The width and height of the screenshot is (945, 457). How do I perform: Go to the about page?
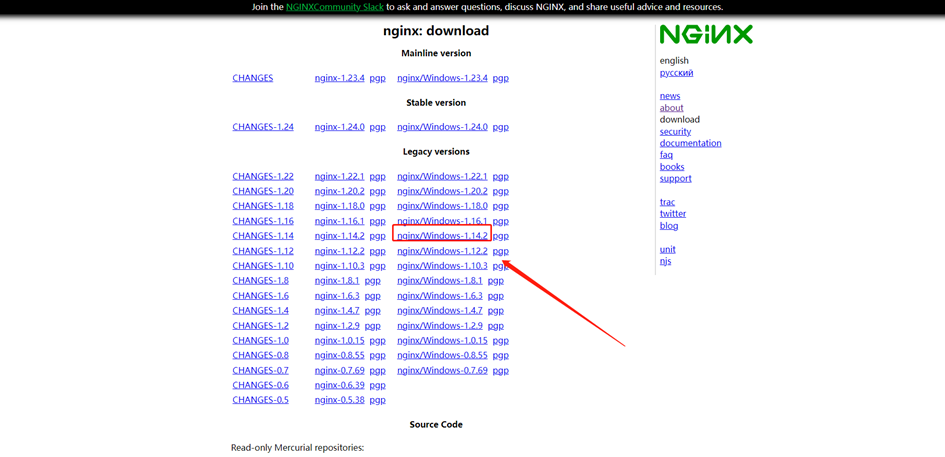[671, 108]
